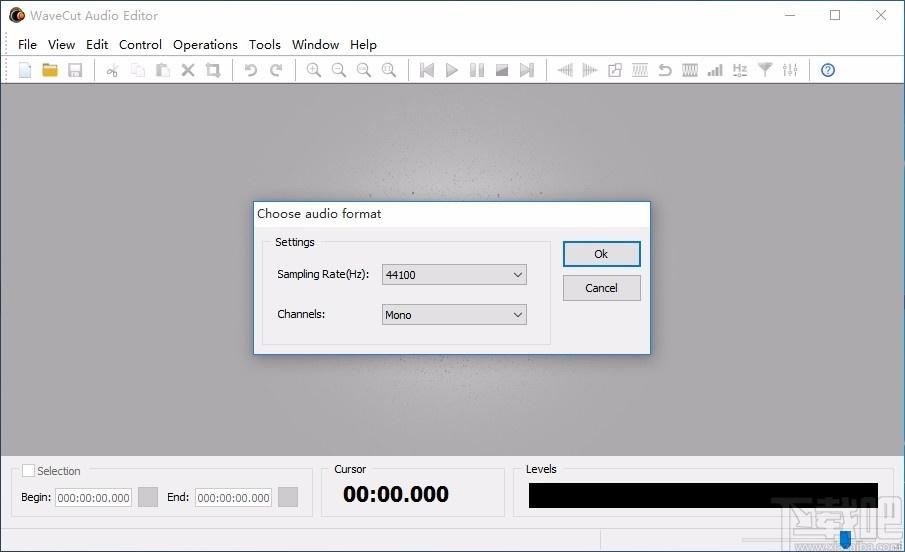Click the New file icon

pos(25,70)
